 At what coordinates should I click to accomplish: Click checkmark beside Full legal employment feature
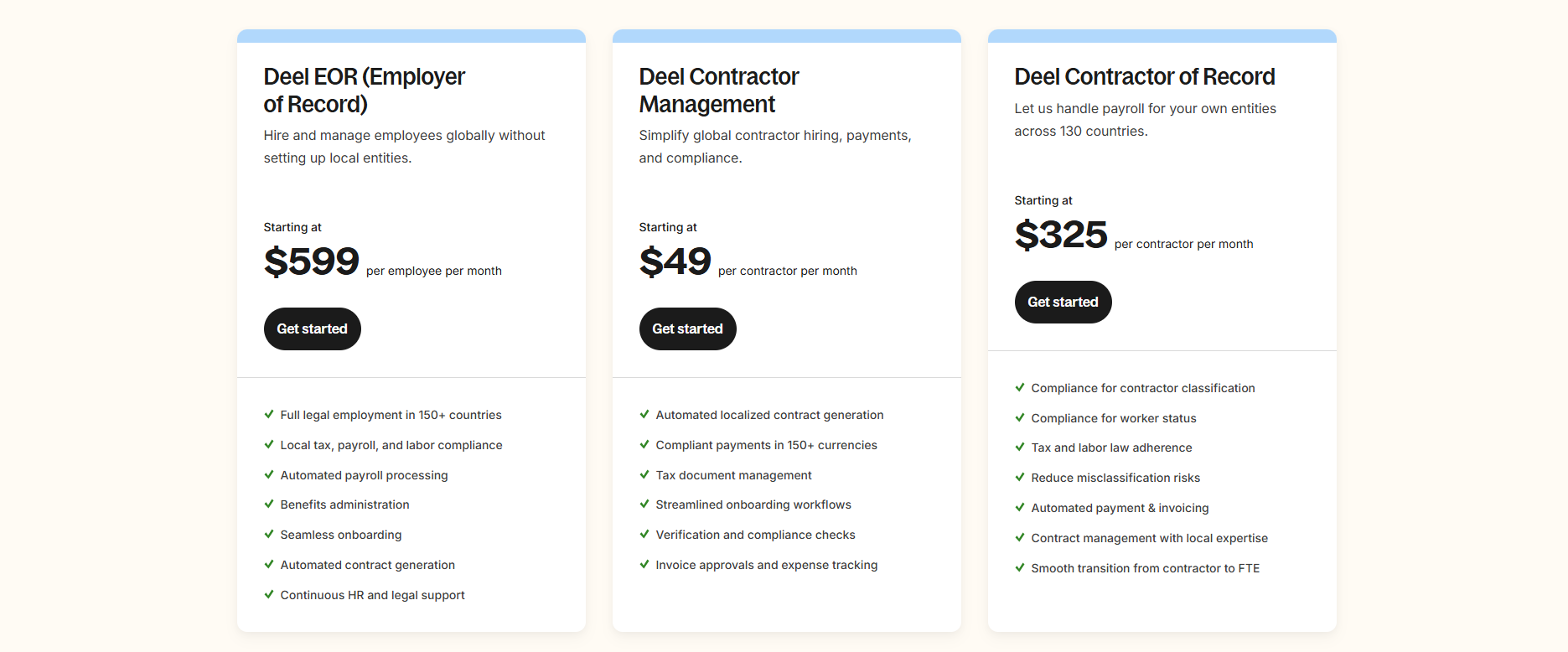click(x=269, y=414)
